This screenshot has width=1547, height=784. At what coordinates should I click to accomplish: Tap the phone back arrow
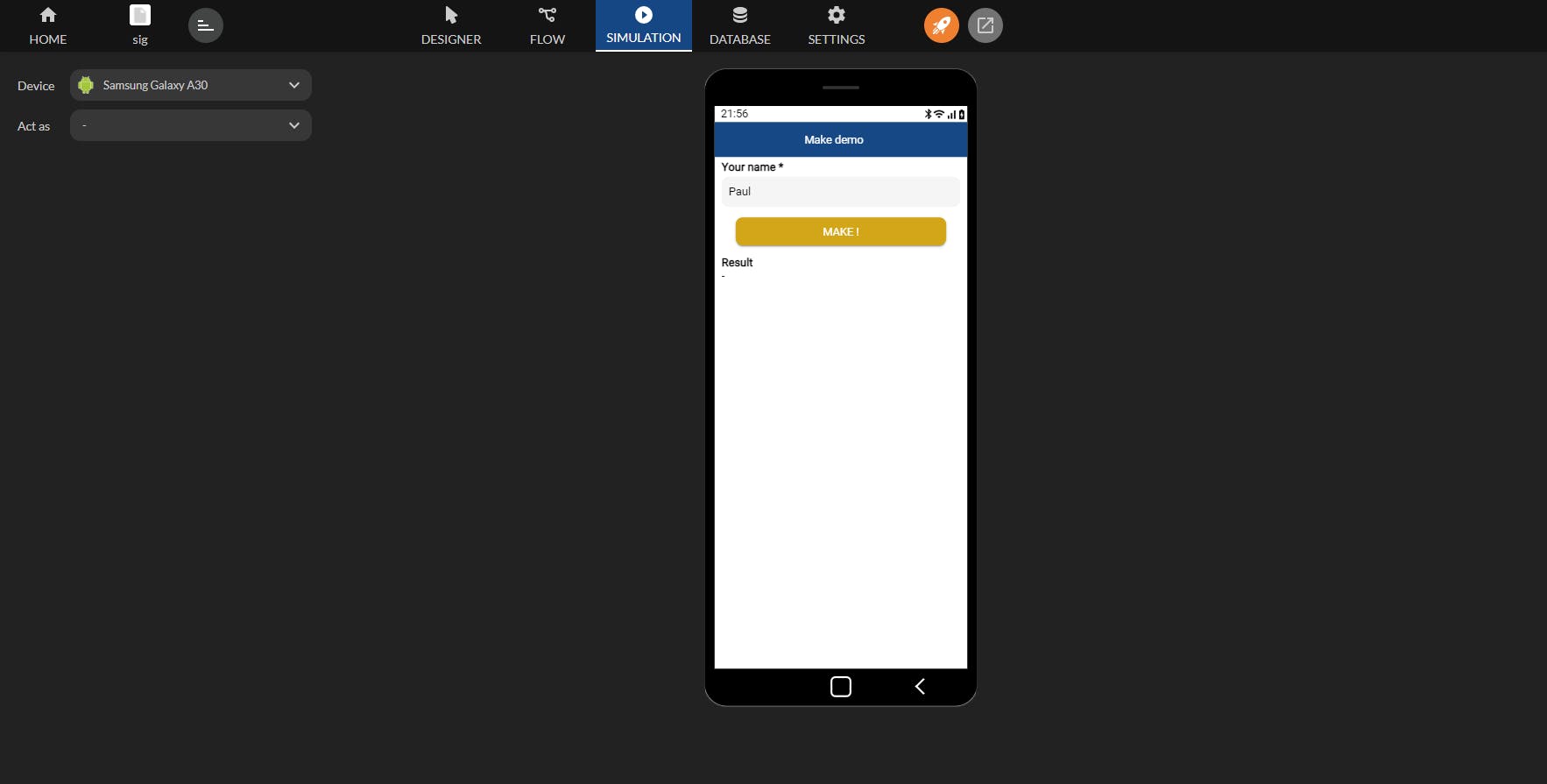[x=920, y=687]
